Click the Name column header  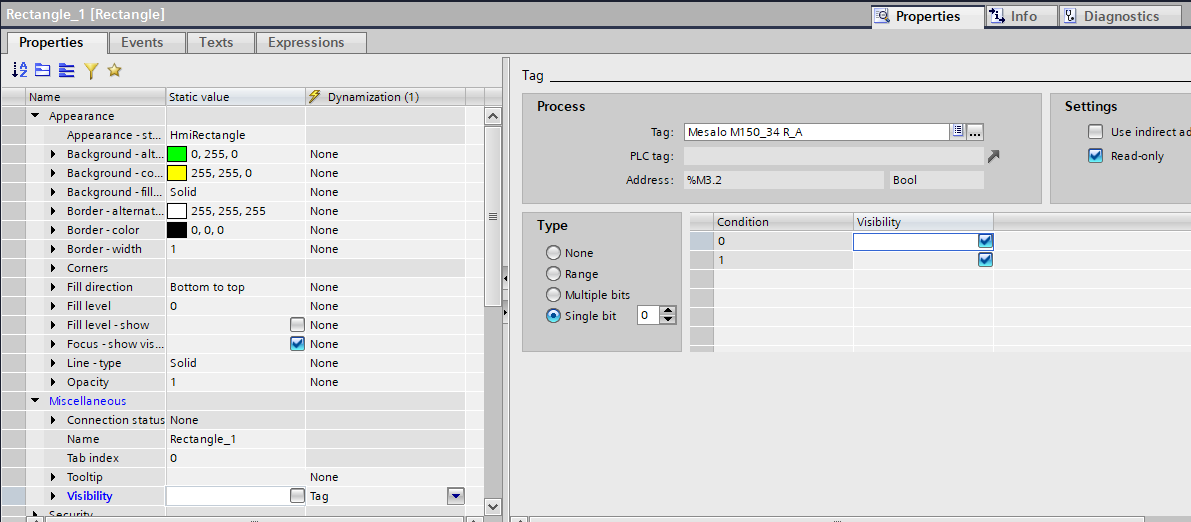coord(96,96)
